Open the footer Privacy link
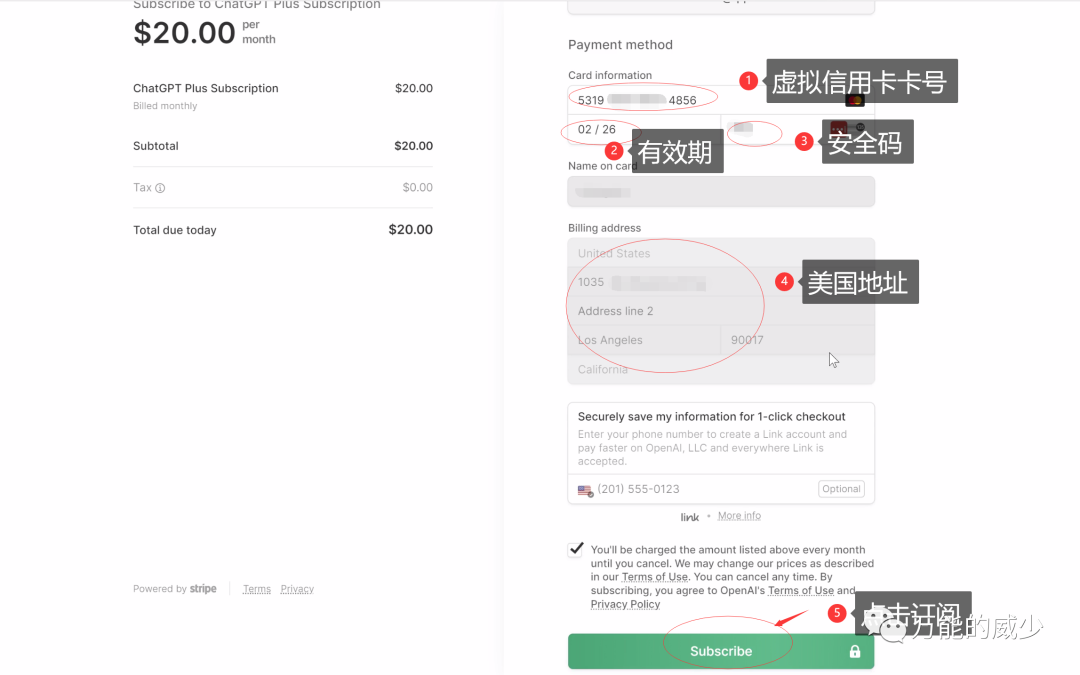1080x675 pixels. [297, 589]
